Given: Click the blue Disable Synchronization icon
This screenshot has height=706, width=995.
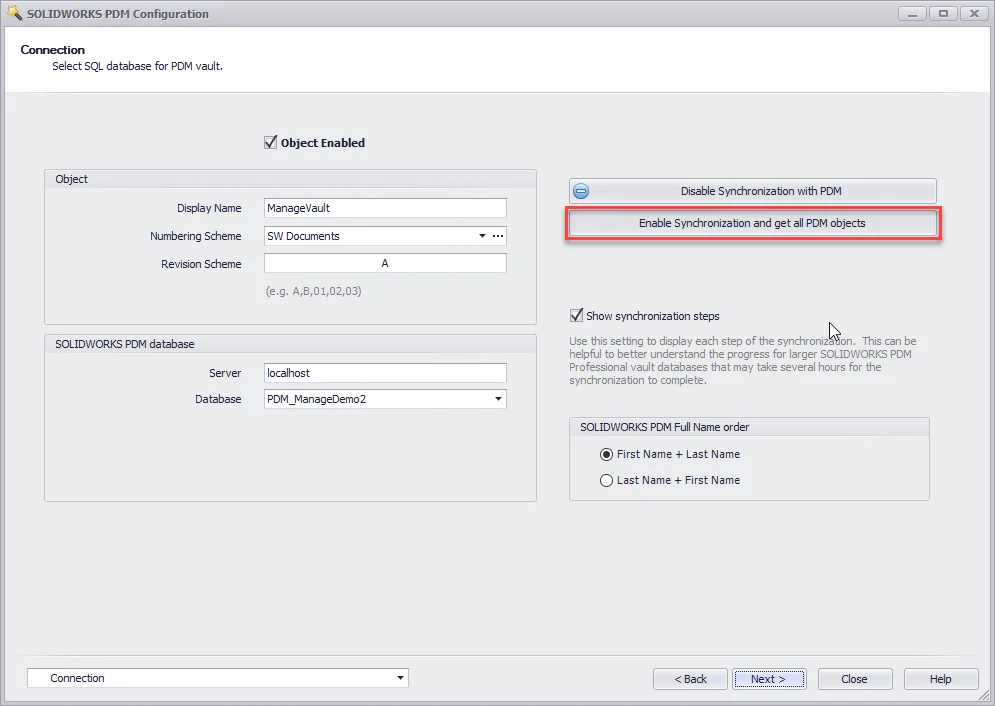Looking at the screenshot, I should click(582, 192).
